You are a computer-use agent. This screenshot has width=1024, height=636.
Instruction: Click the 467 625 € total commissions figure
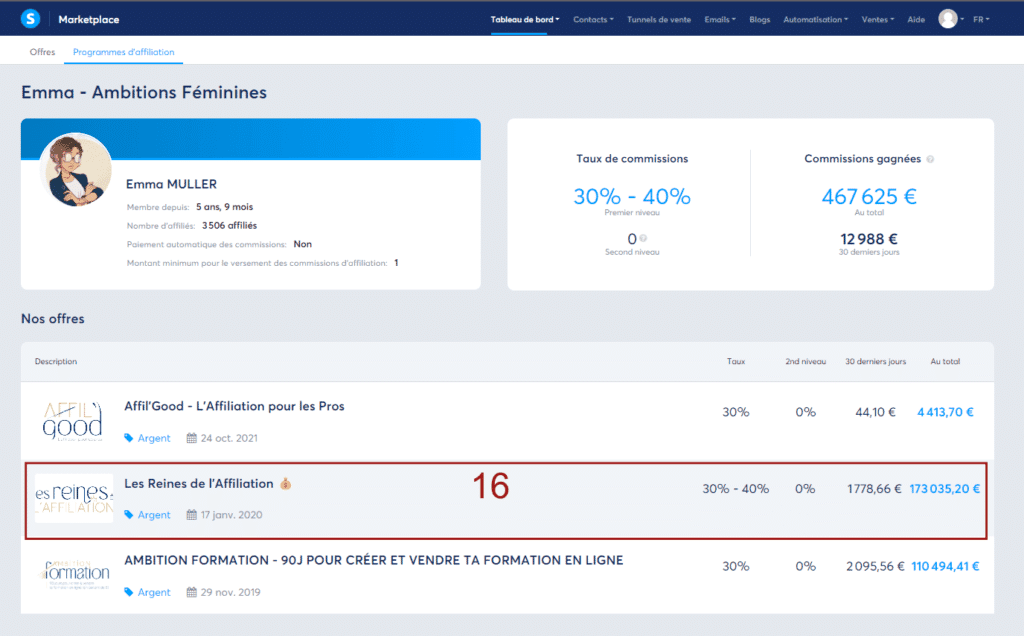tap(869, 196)
